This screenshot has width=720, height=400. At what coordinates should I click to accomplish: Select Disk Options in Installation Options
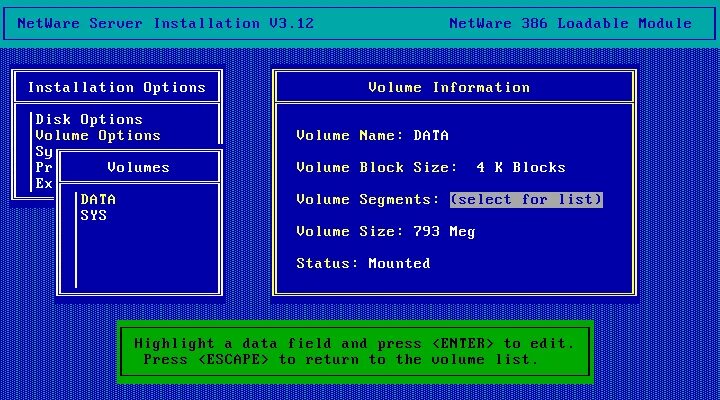(x=89, y=119)
